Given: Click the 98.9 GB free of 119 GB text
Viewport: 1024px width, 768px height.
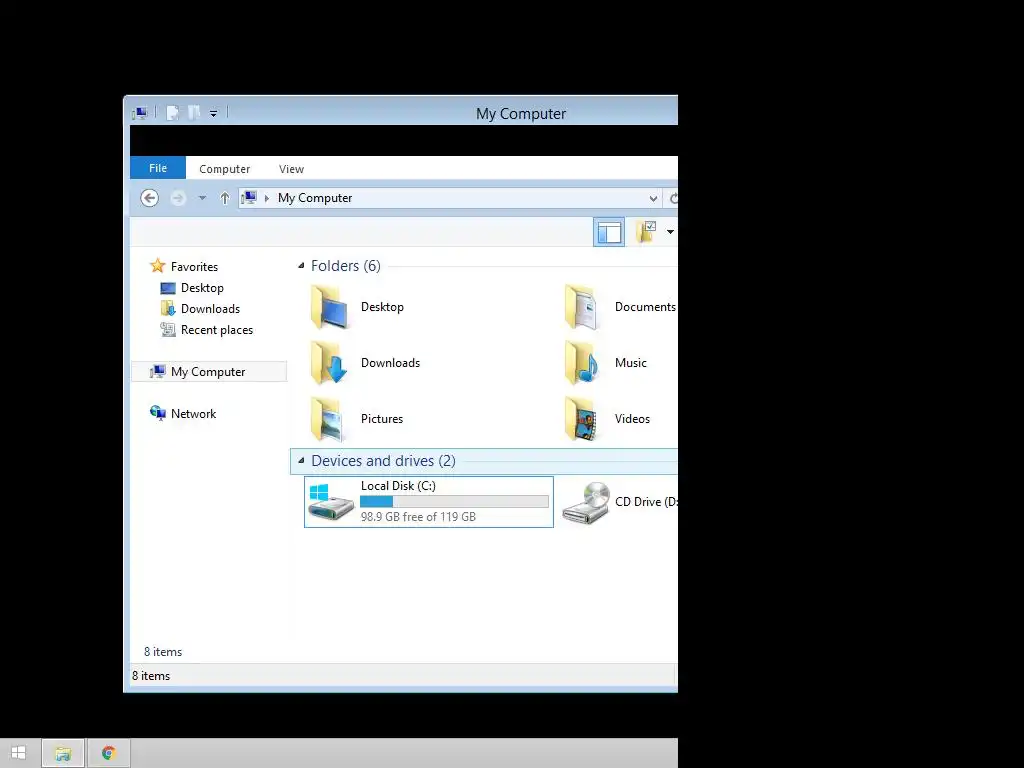Looking at the screenshot, I should [x=418, y=517].
